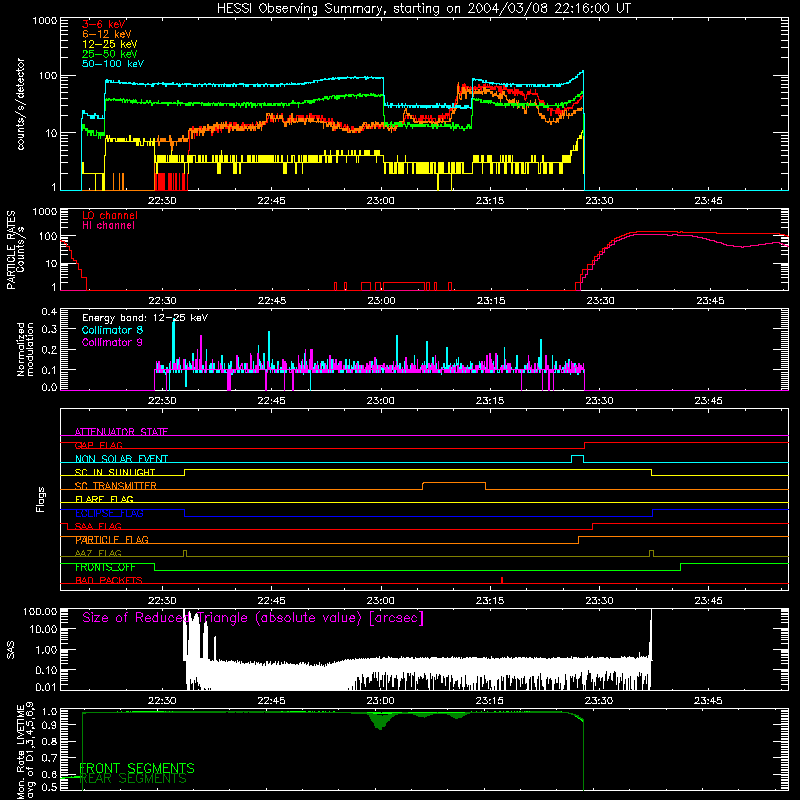The image size is (800, 800).
Task: Click the ATTENUATOR STATE flag label
Action: pos(121,432)
